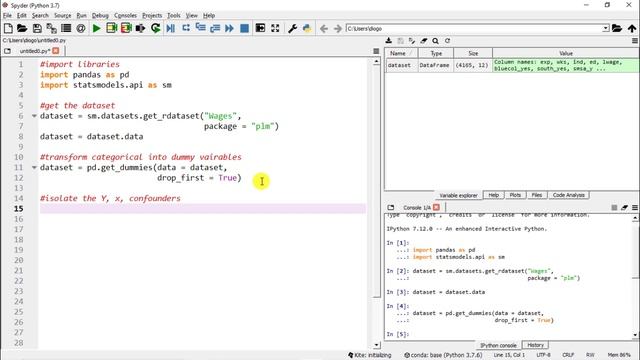This screenshot has width=640, height=360.
Task: Step return debug icon
Action: tap(215, 28)
